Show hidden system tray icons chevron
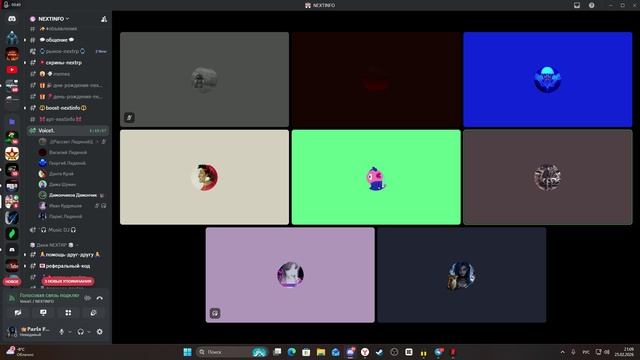Screen dimensions: 640x360 563,352
